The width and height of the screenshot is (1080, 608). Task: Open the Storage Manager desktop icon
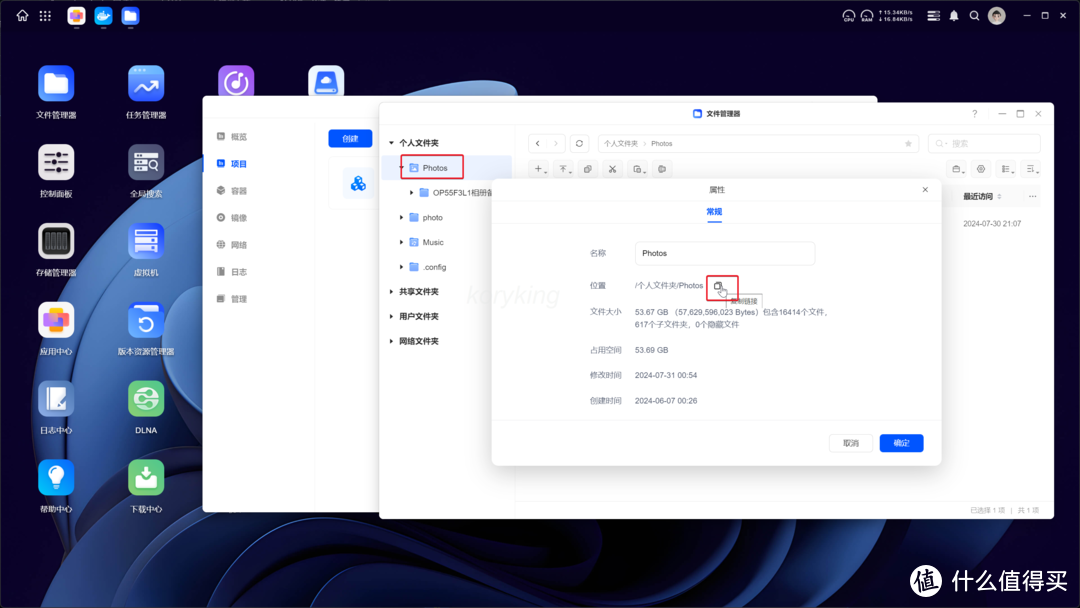pyautogui.click(x=56, y=242)
